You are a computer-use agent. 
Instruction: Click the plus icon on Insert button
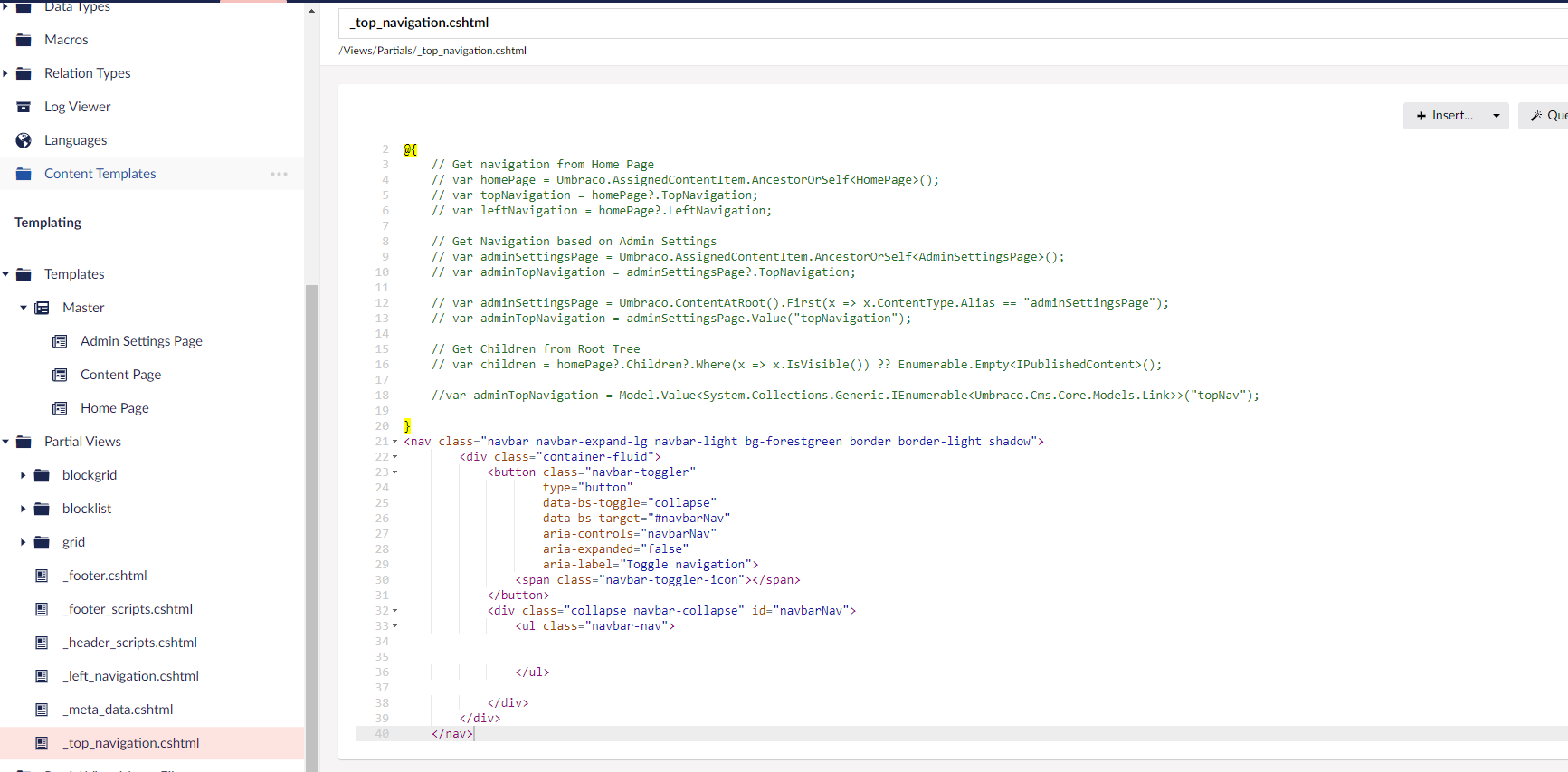(x=1421, y=116)
